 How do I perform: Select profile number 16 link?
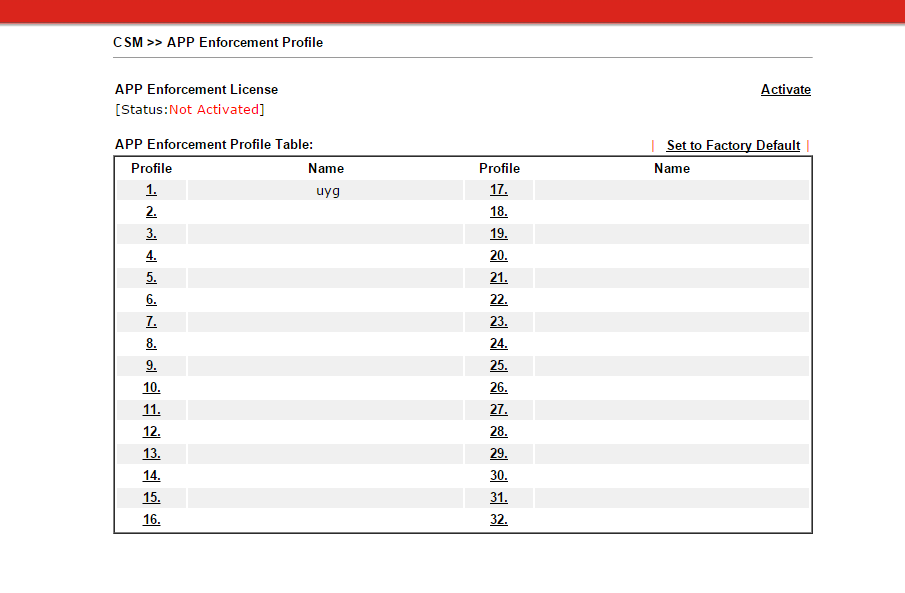click(x=151, y=520)
